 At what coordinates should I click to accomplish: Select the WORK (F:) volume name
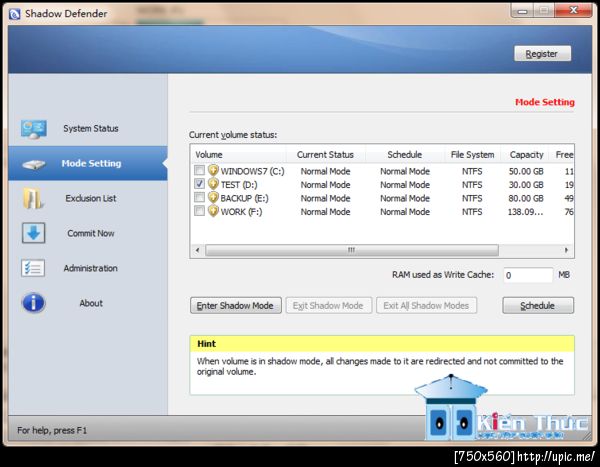point(241,212)
